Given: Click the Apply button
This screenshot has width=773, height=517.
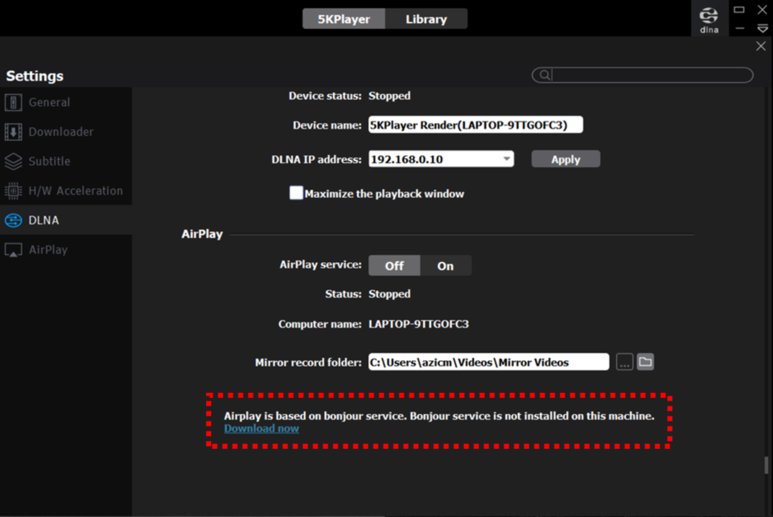Looking at the screenshot, I should click(565, 159).
